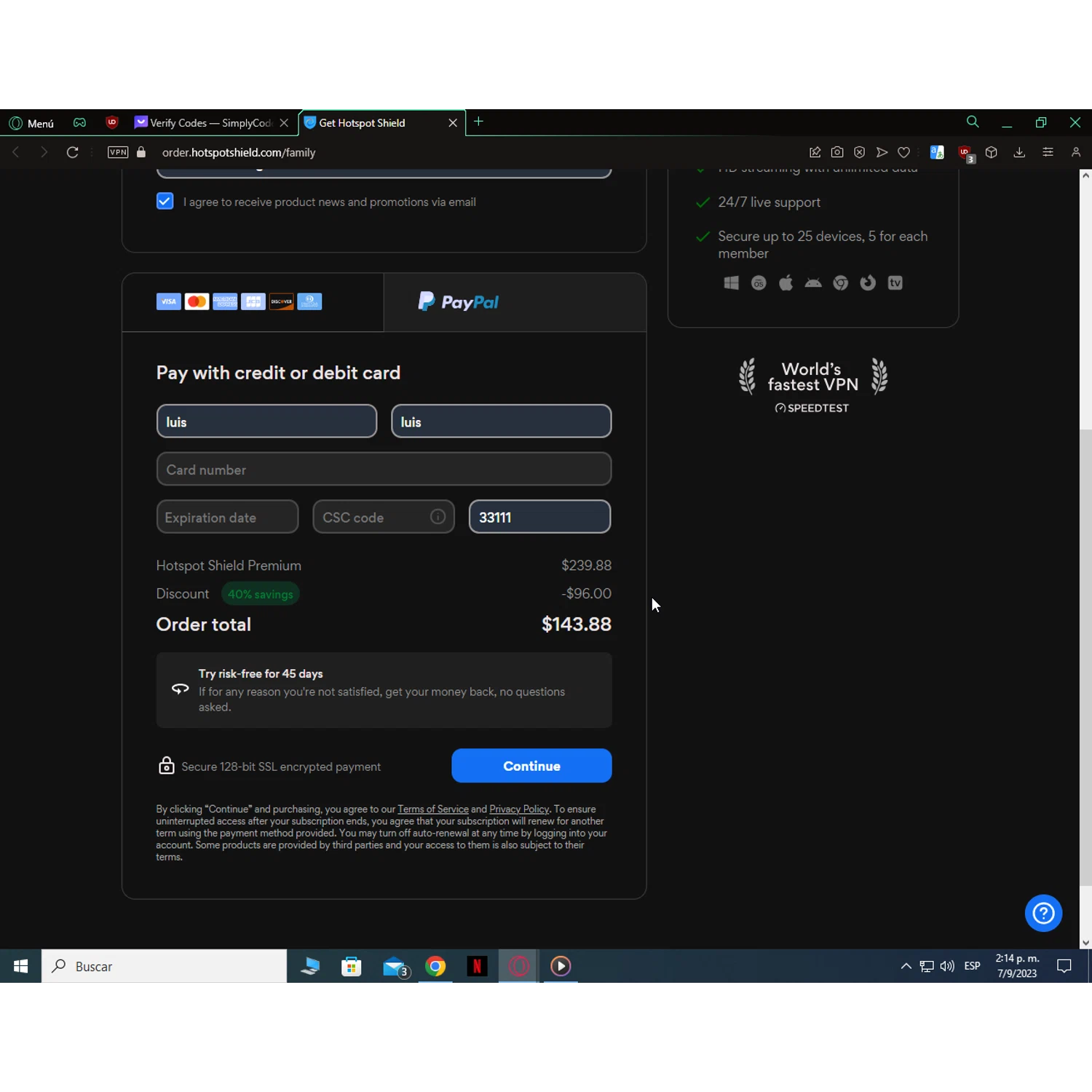Click the blue Continue button
Viewport: 1092px width, 1092px height.
tap(531, 766)
